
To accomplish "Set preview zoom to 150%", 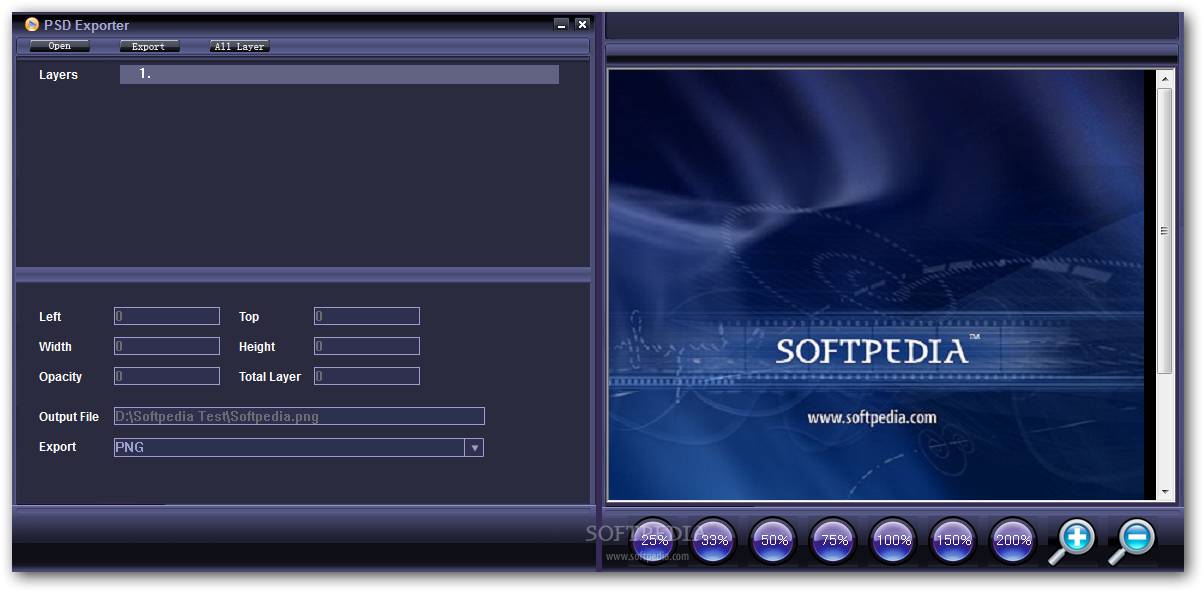I will (954, 540).
